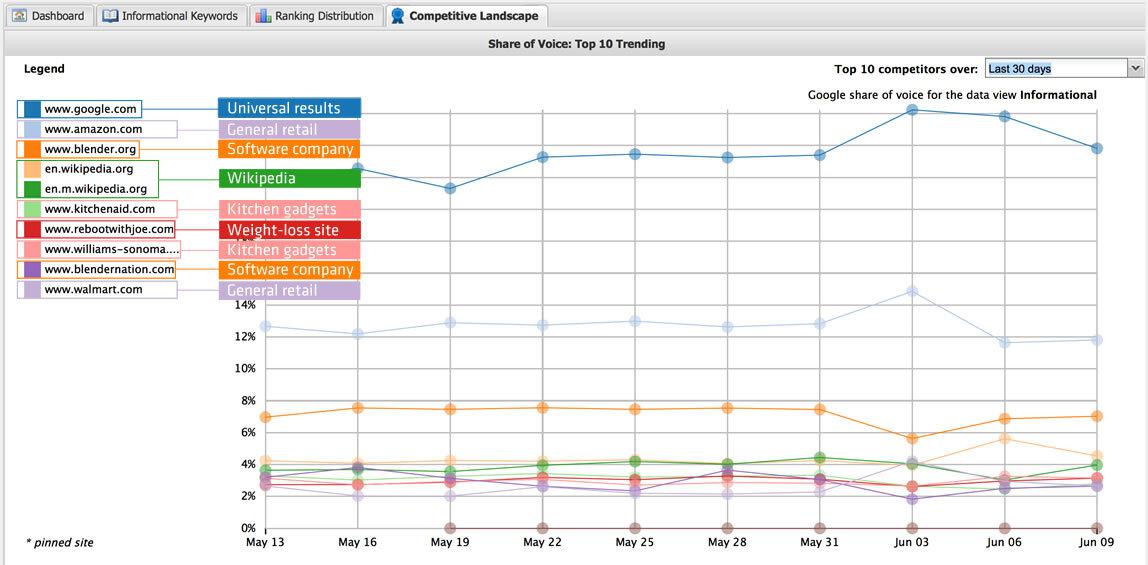
Task: Toggle the www.walmart.com legend series
Action: coord(93,289)
